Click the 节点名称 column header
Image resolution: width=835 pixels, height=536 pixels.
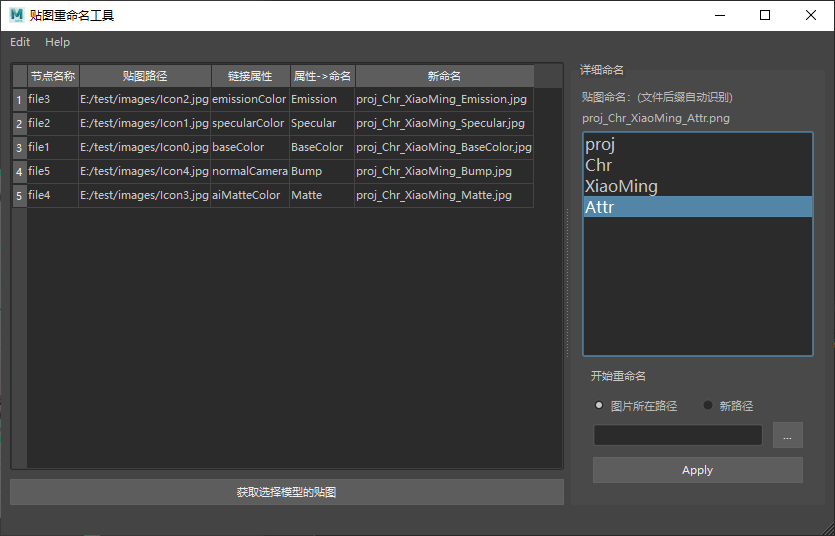point(52,76)
